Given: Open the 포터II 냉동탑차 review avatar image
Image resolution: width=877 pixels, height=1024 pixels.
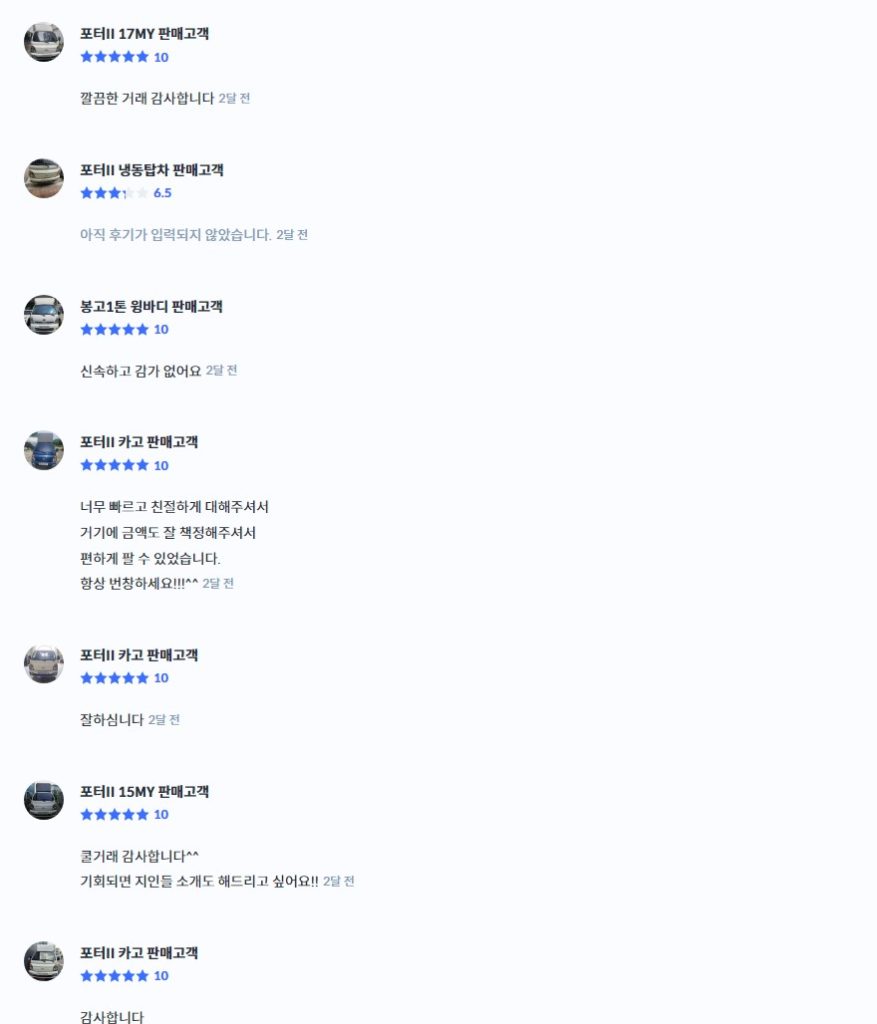Looking at the screenshot, I should point(44,178).
